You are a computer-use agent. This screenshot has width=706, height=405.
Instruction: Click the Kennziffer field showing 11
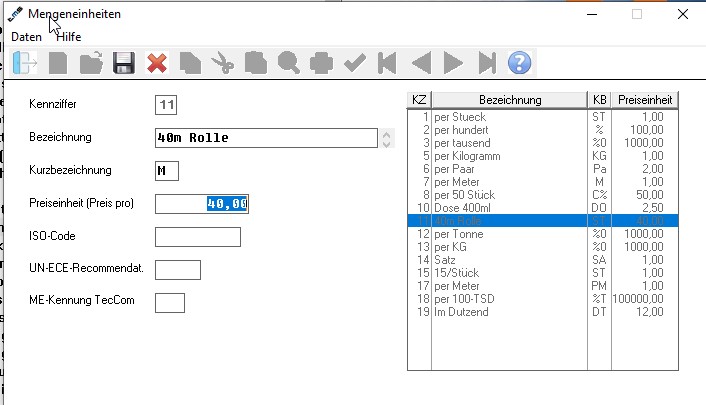coord(166,105)
